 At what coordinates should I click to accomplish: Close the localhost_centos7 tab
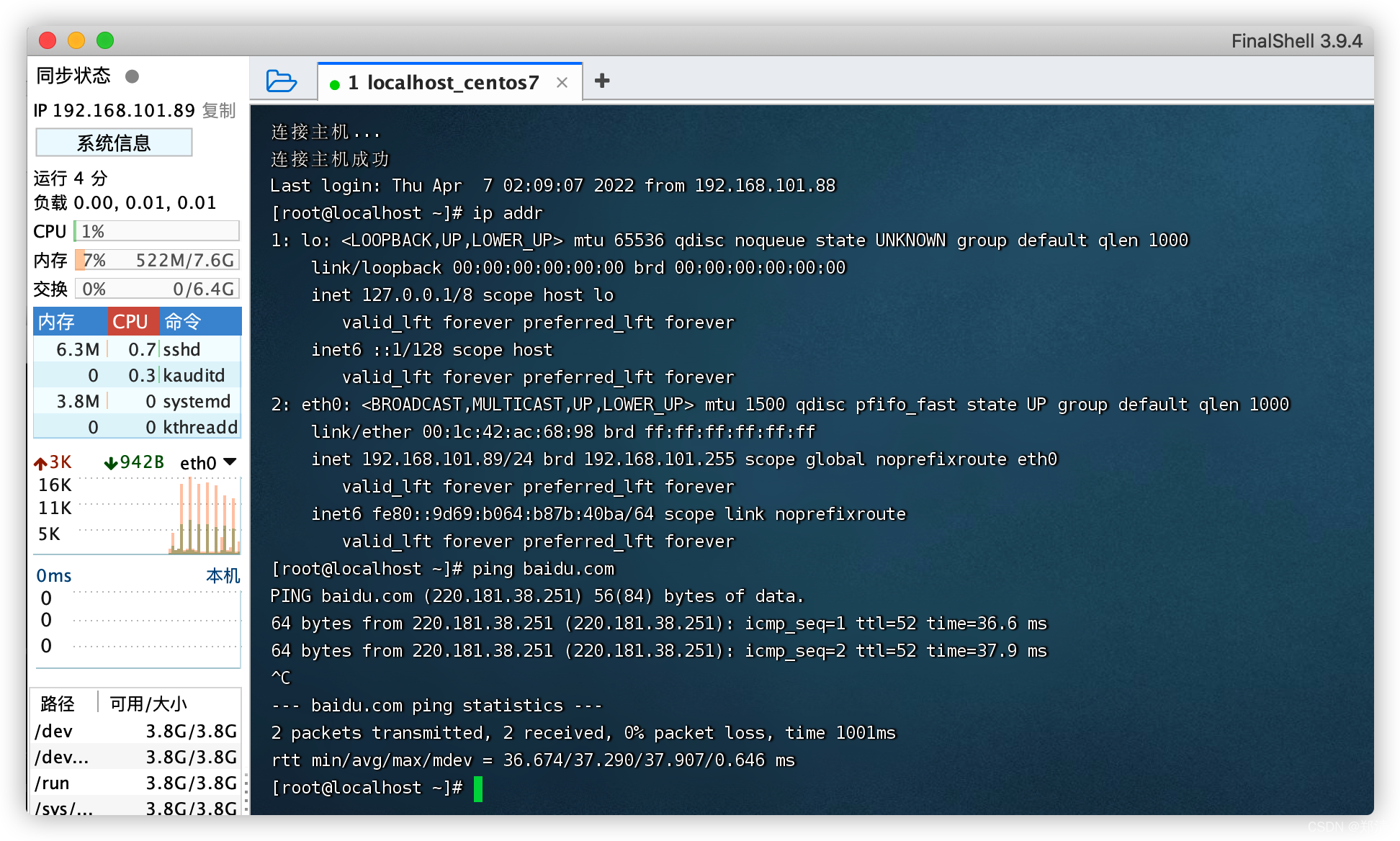(562, 83)
